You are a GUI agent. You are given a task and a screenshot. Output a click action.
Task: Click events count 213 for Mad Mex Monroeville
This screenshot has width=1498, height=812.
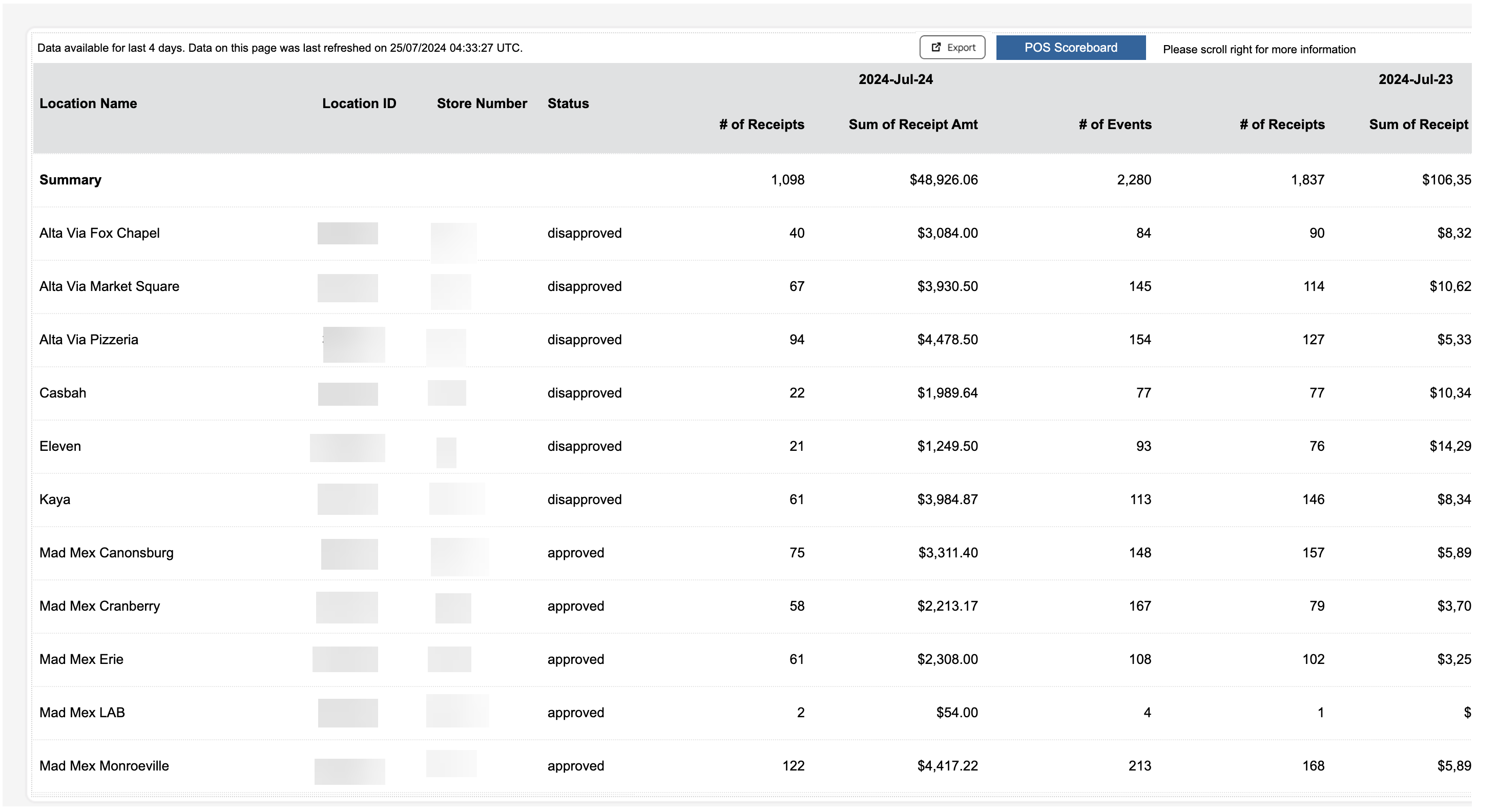(x=1140, y=766)
